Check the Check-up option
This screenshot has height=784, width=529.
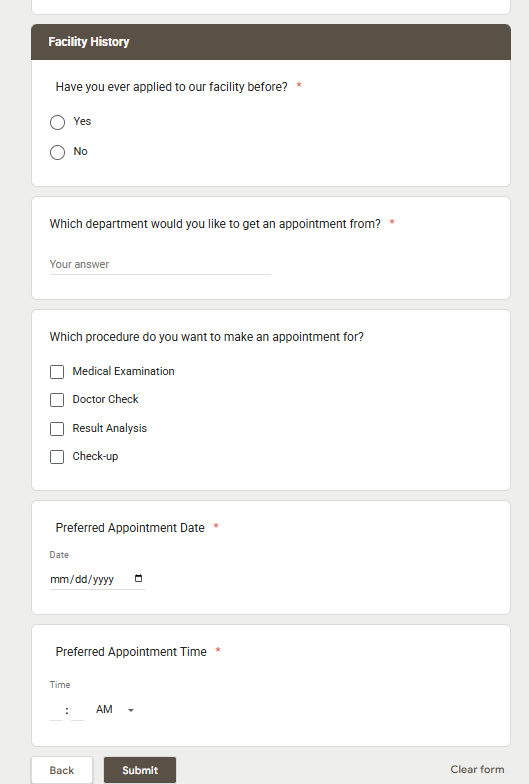57,456
